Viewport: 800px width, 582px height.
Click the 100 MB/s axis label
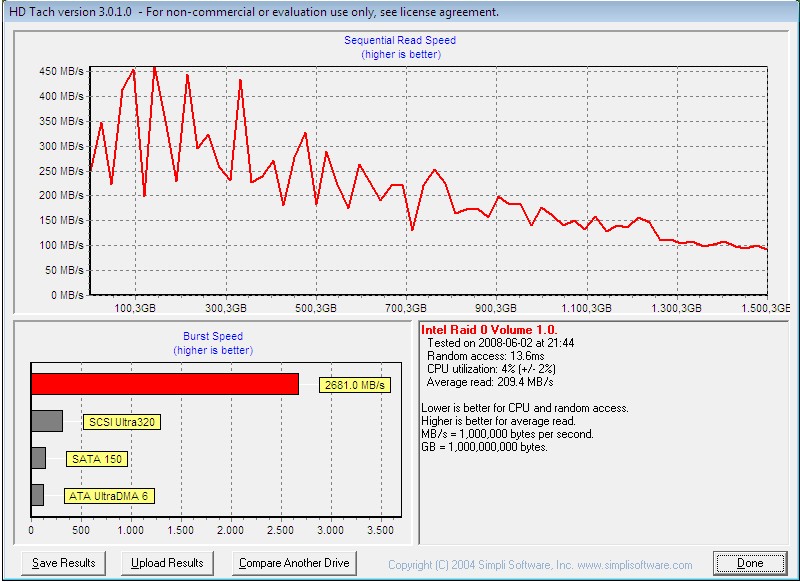61,245
